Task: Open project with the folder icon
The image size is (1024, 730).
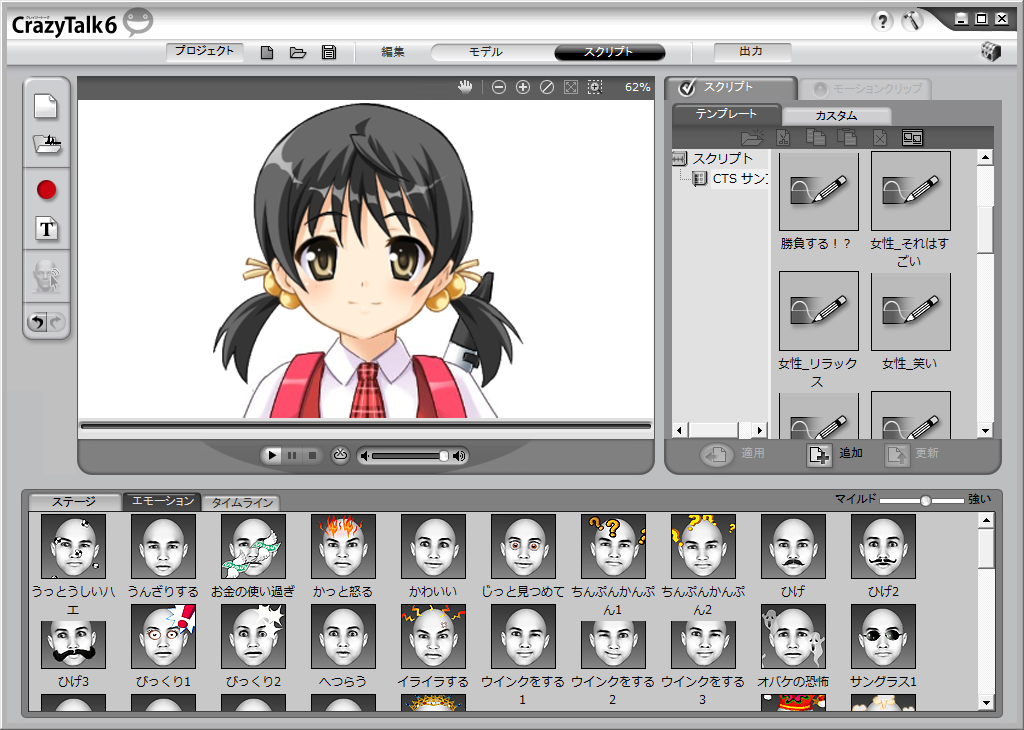Action: [298, 52]
